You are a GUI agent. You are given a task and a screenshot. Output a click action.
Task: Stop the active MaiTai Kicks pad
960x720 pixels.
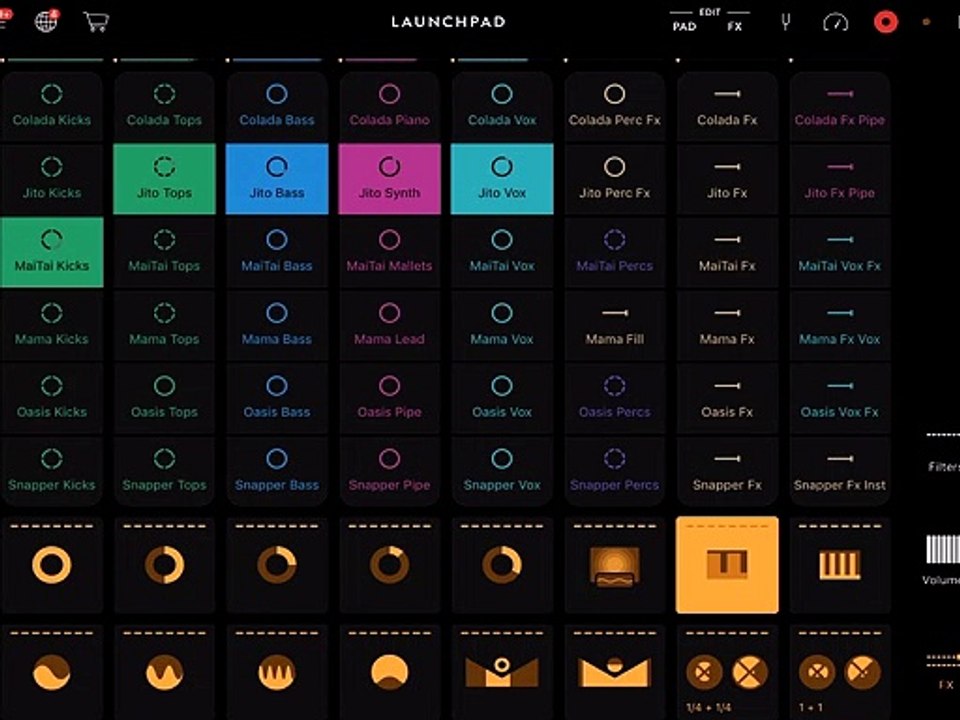click(51, 252)
